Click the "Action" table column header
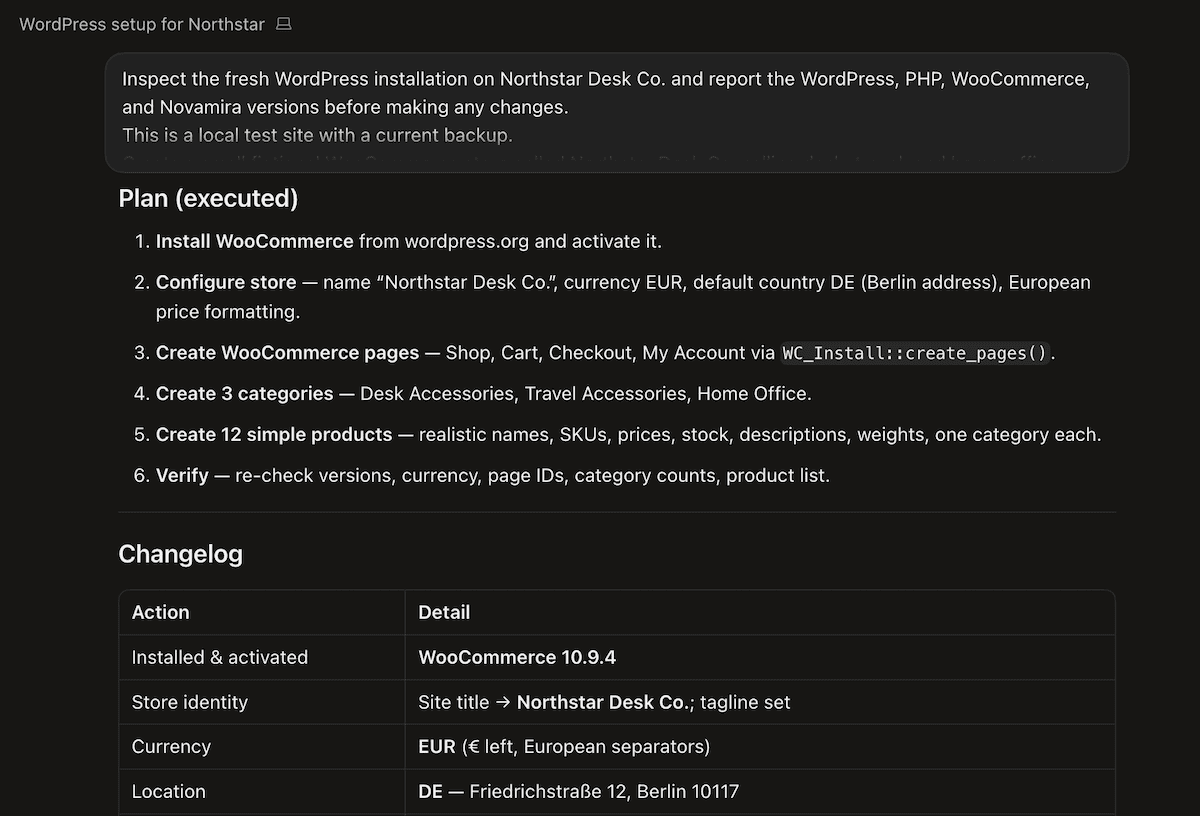Viewport: 1200px width, 816px height. (262, 612)
